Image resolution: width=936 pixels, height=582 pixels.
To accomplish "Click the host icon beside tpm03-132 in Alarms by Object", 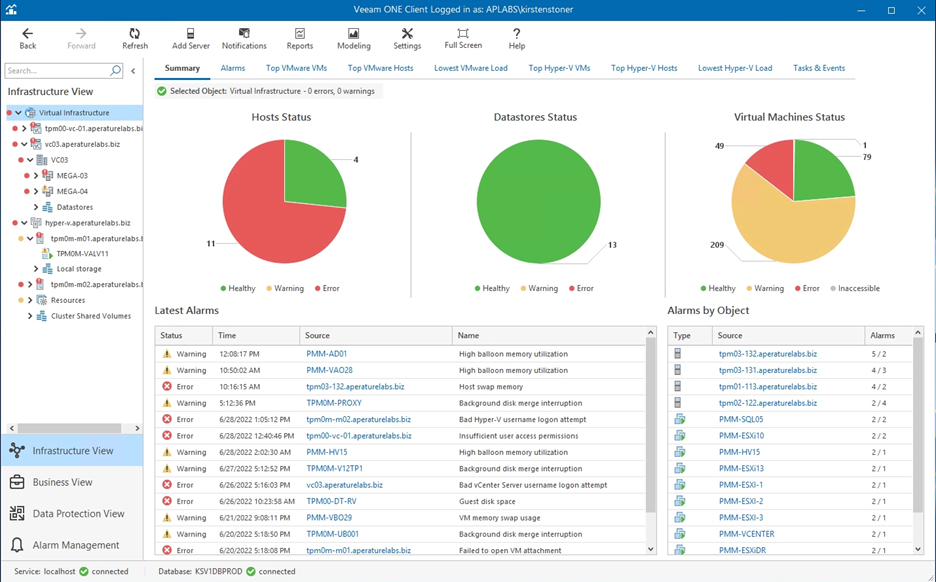I will click(678, 353).
